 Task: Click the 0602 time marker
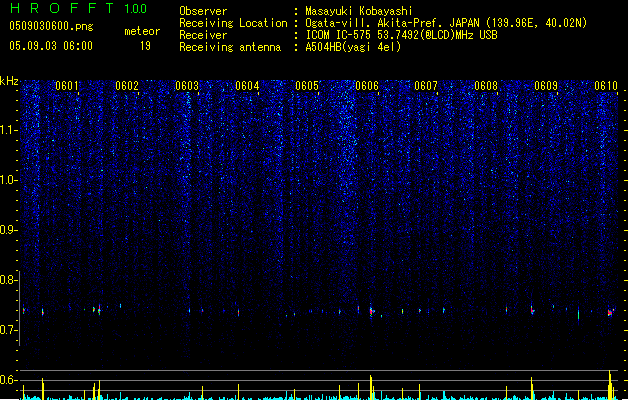point(127,86)
